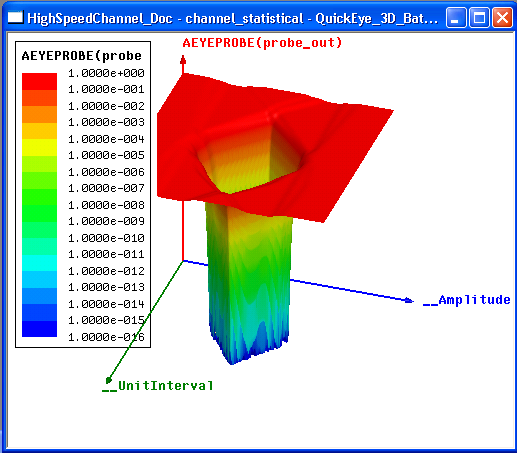517x453 pixels.
Task: Select the AEYEPROBE legend title
Action: tap(82, 56)
